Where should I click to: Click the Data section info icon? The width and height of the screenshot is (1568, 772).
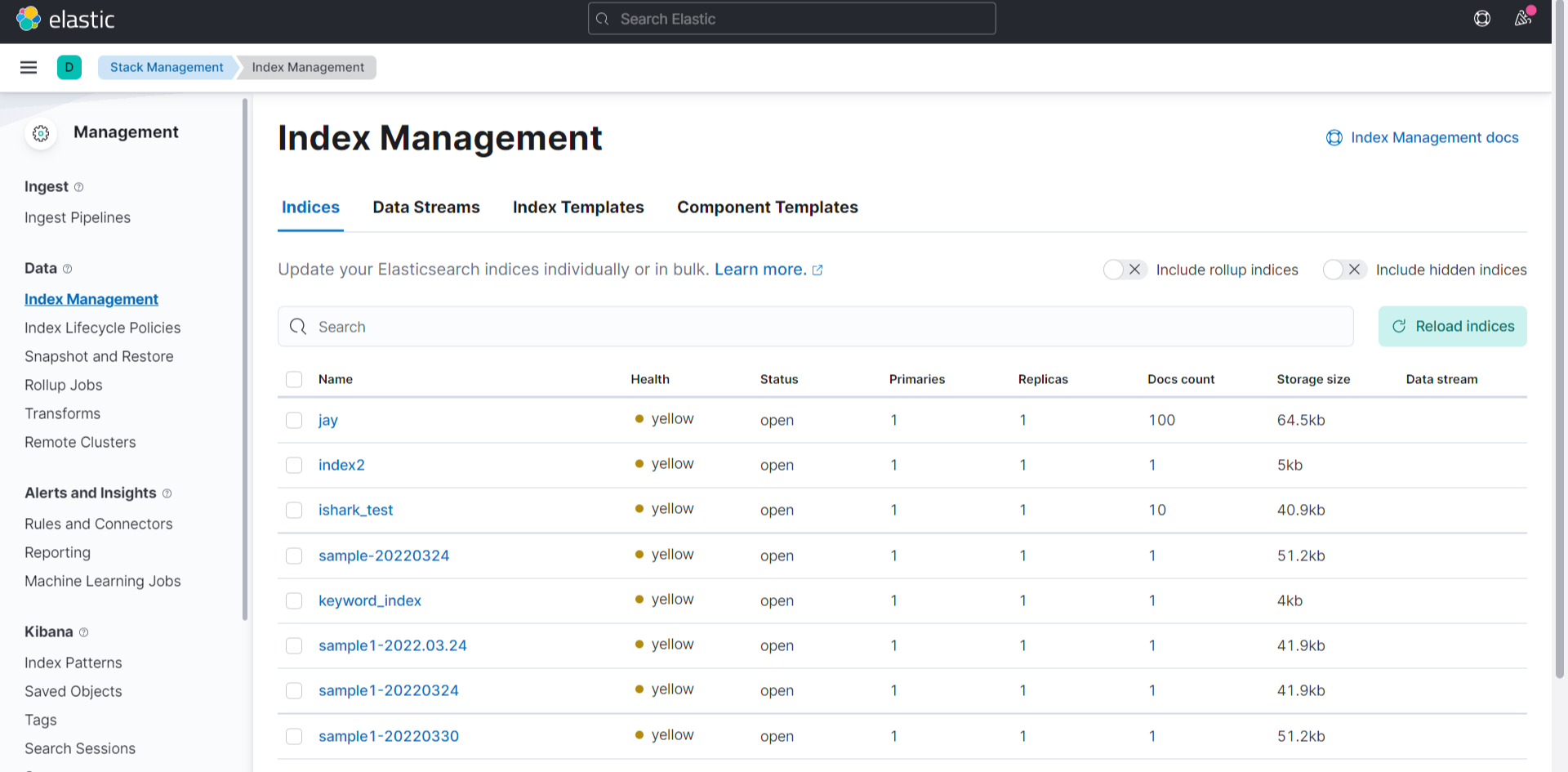coord(68,269)
